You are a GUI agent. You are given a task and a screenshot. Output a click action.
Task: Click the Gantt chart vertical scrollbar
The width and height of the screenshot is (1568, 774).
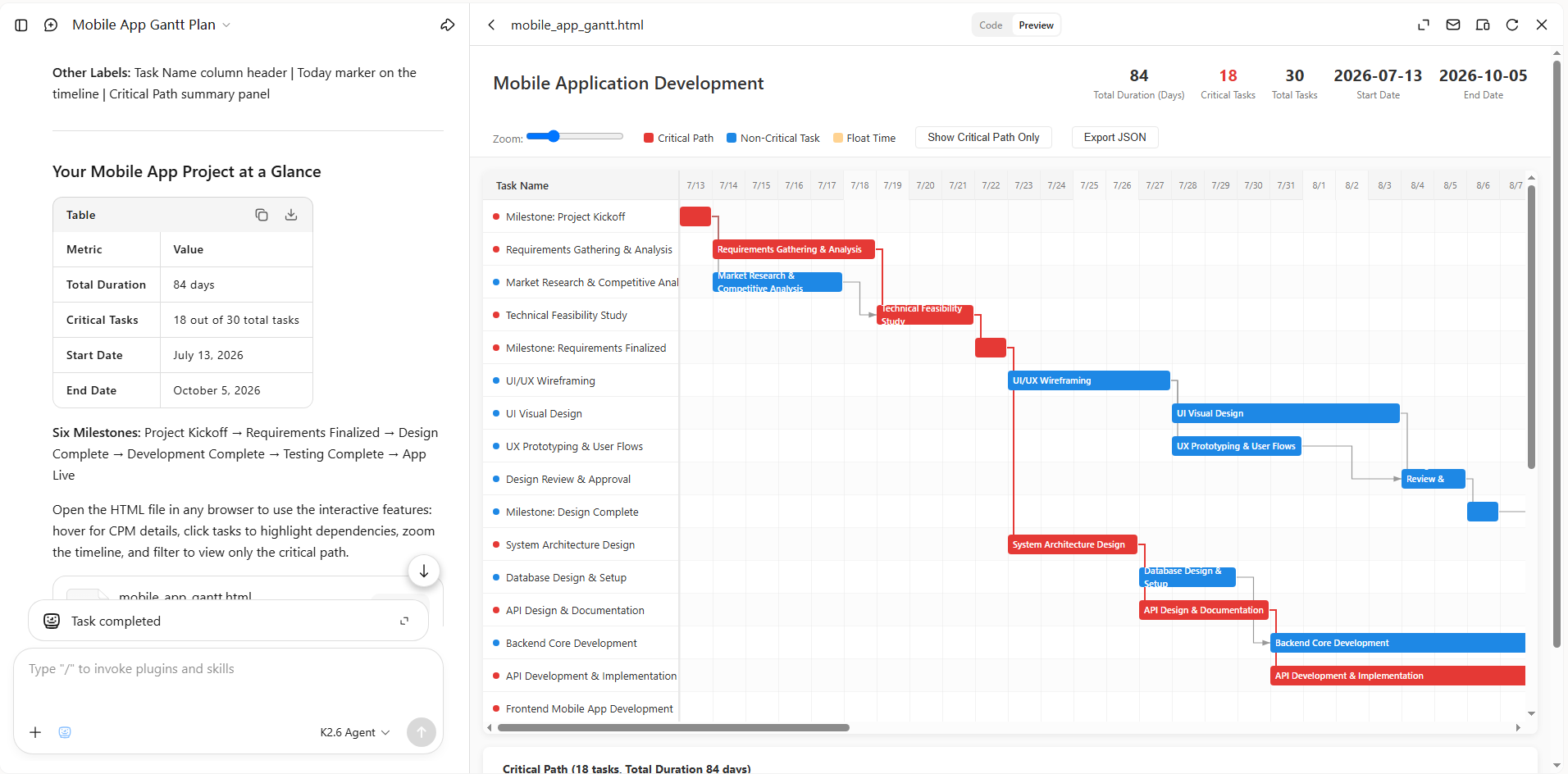click(x=1531, y=326)
